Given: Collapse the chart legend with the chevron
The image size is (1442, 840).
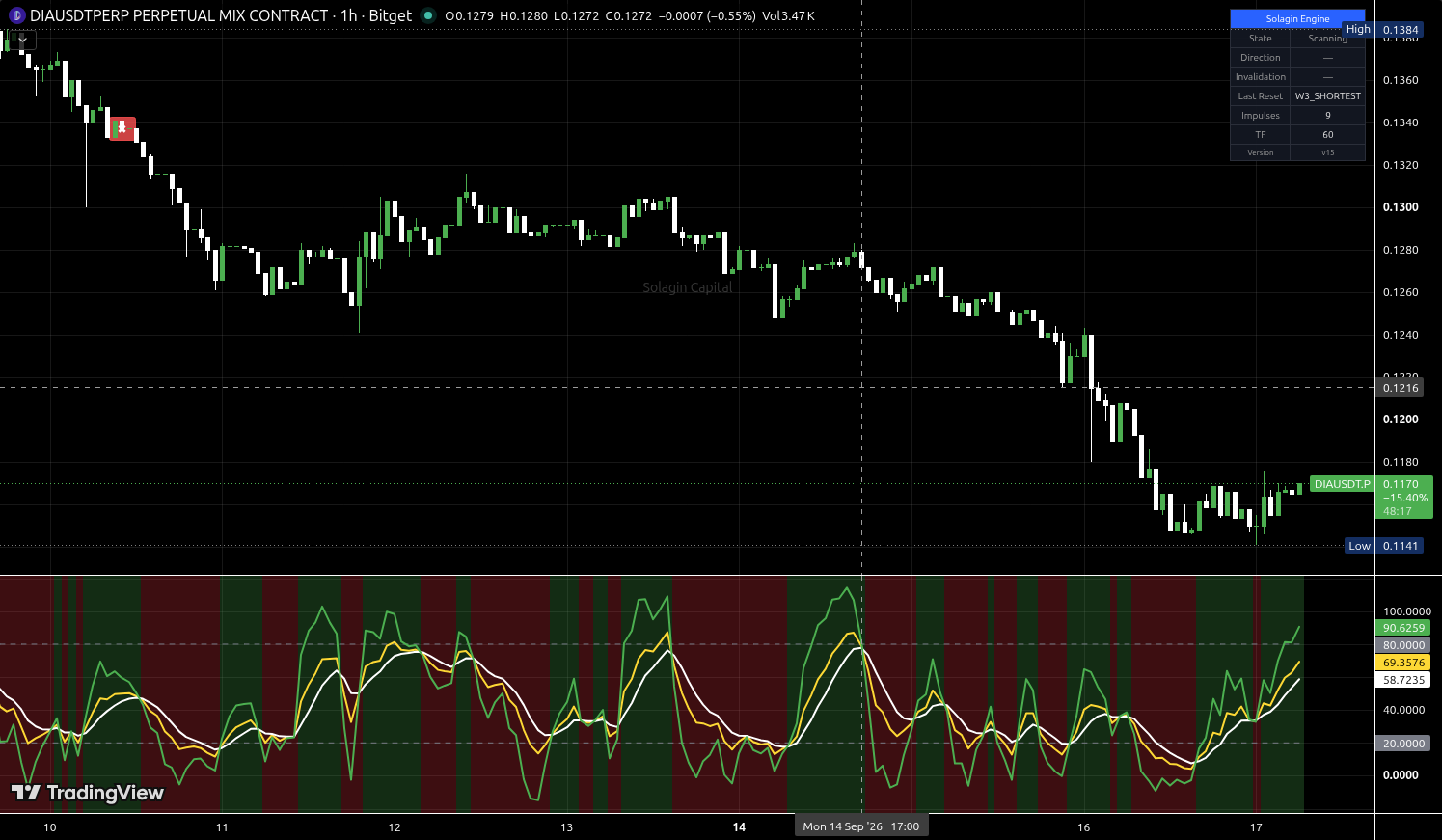Looking at the screenshot, I should coord(22,40).
